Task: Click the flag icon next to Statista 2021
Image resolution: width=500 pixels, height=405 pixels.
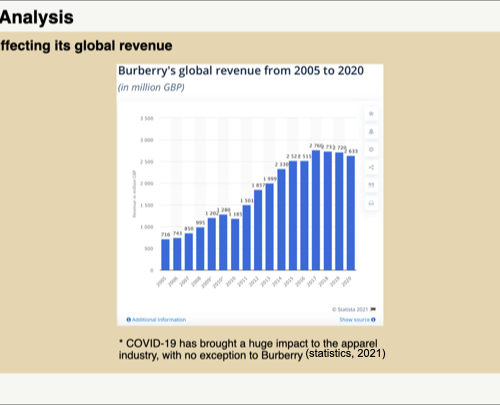Action: point(373,309)
